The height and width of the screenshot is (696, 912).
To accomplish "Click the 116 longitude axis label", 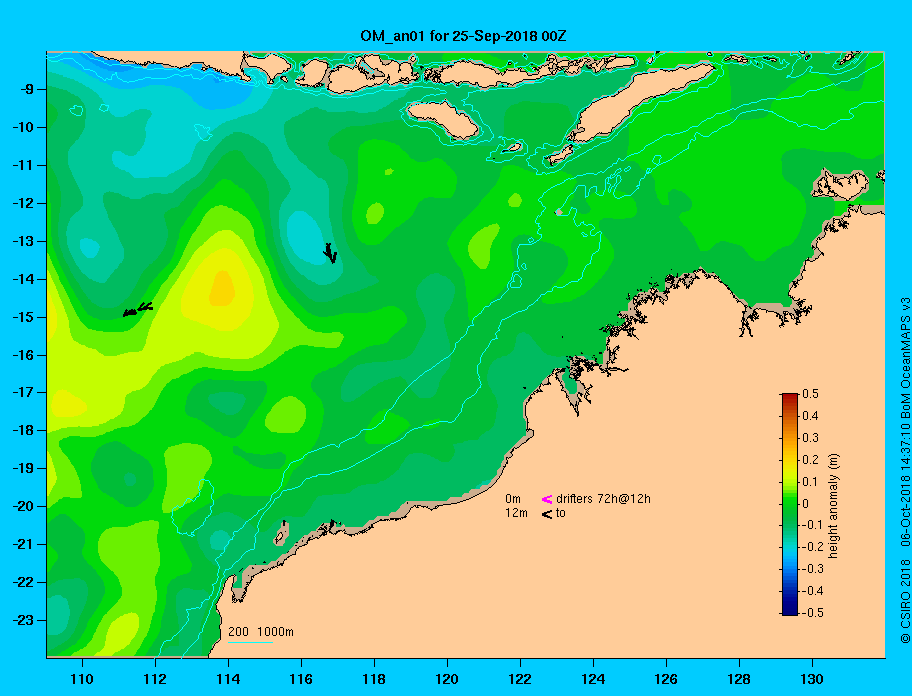I will 301,679.
